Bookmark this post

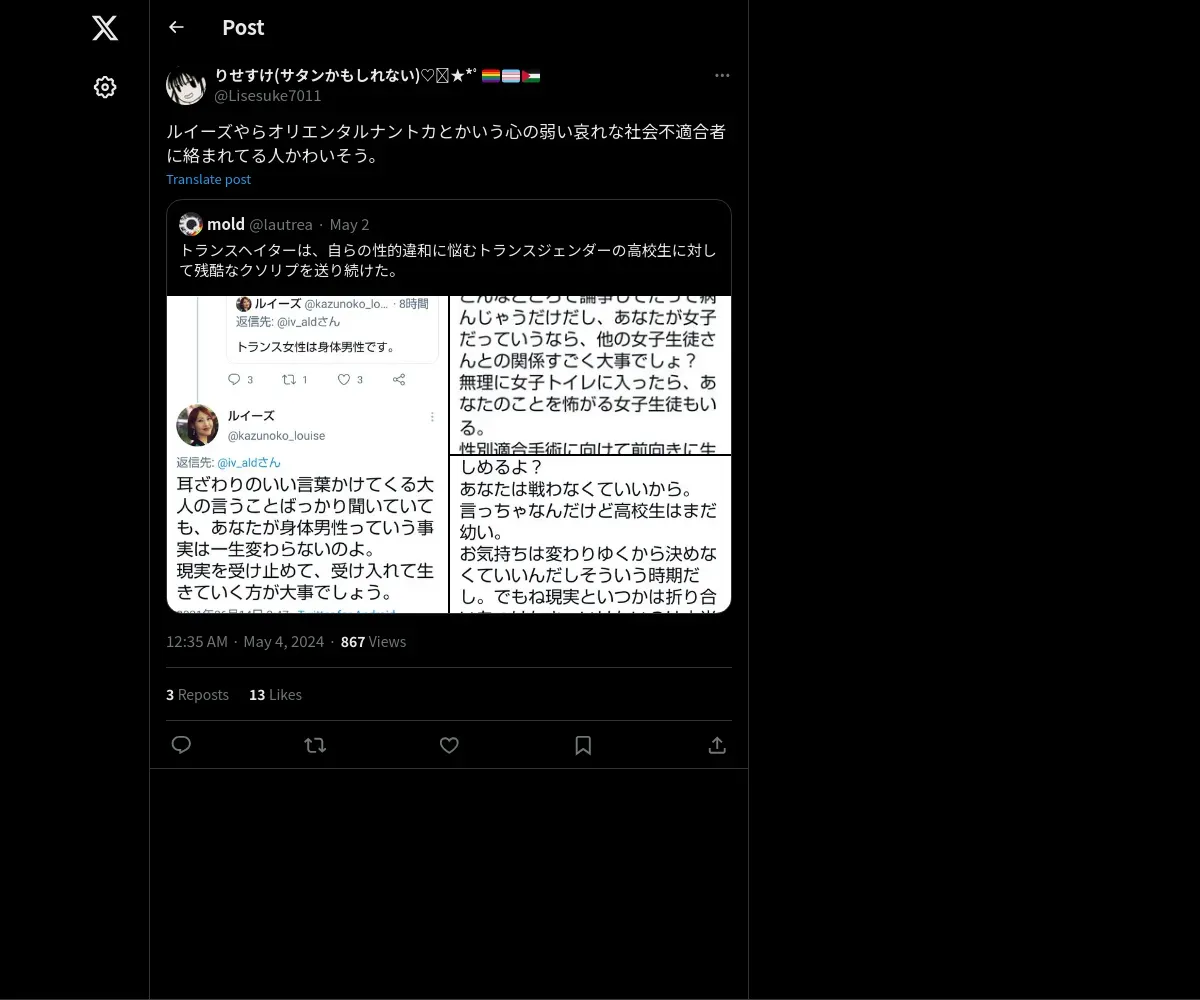(583, 745)
